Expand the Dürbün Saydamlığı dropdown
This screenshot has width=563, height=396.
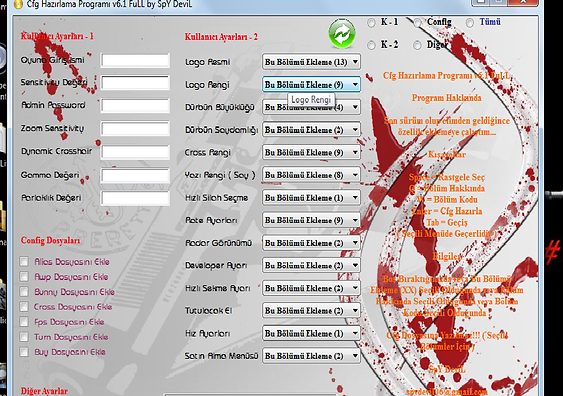[x=311, y=130]
